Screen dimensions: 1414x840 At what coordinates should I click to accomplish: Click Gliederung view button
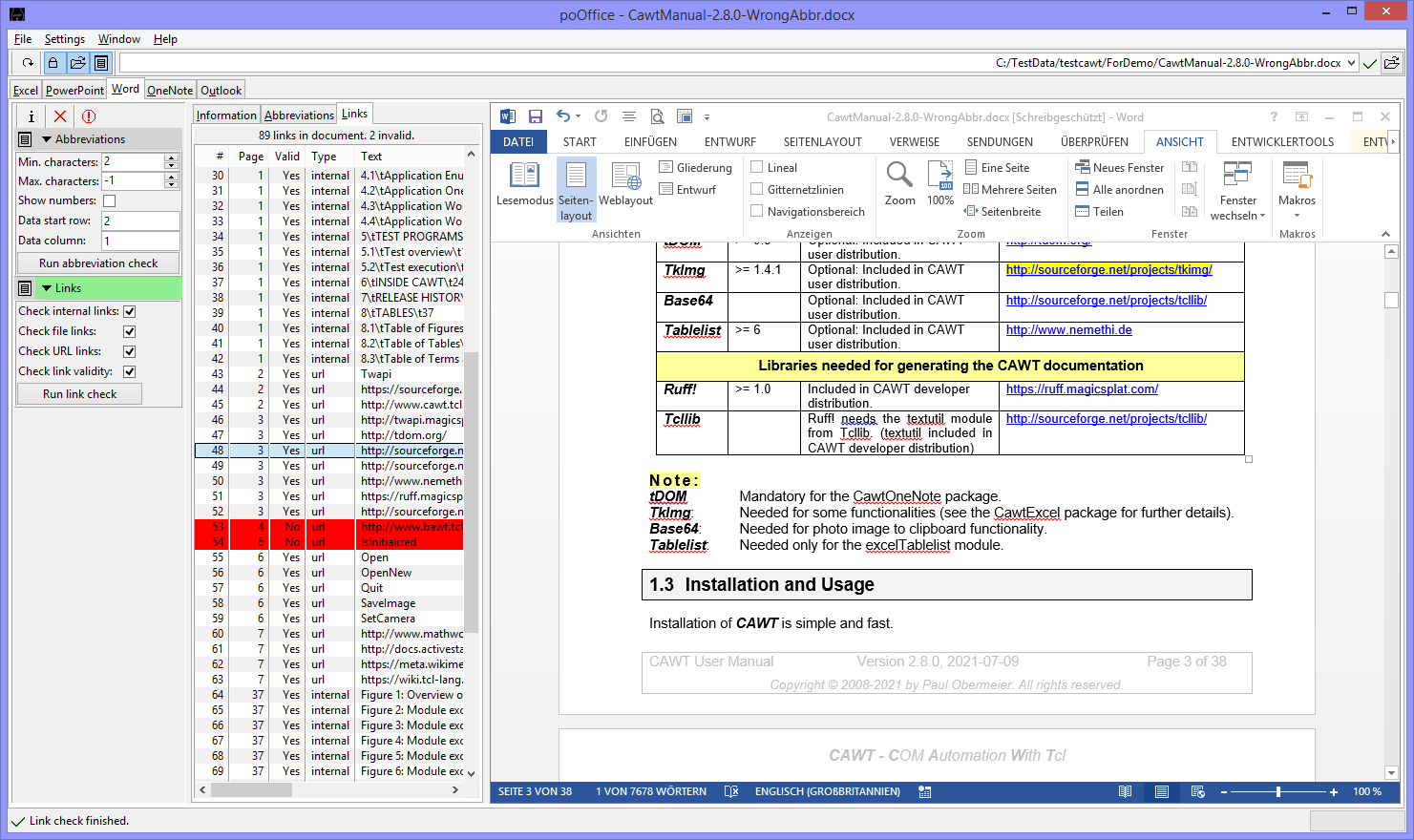click(x=696, y=167)
